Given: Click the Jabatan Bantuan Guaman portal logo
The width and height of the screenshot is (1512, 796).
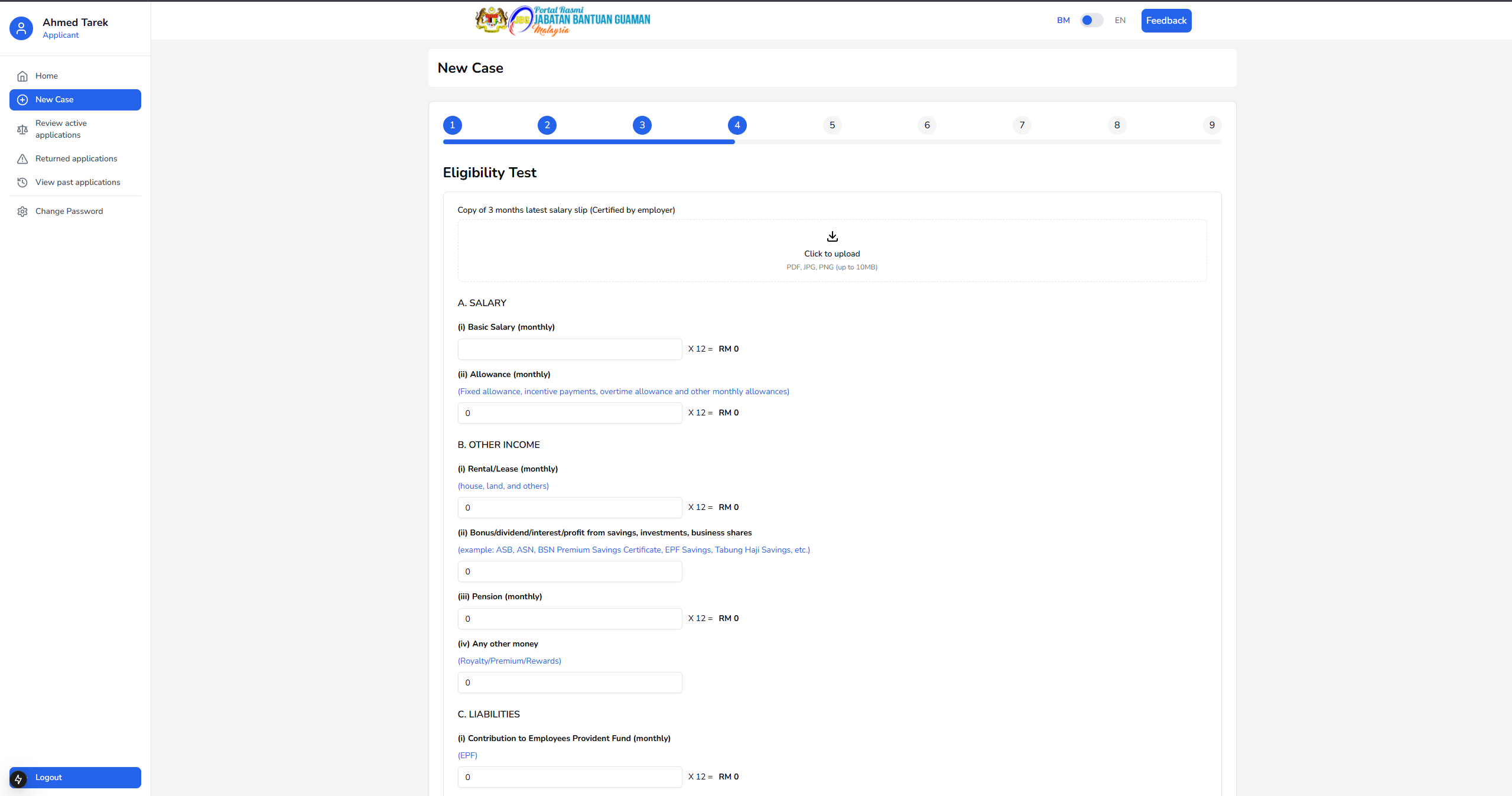Looking at the screenshot, I should [x=562, y=21].
